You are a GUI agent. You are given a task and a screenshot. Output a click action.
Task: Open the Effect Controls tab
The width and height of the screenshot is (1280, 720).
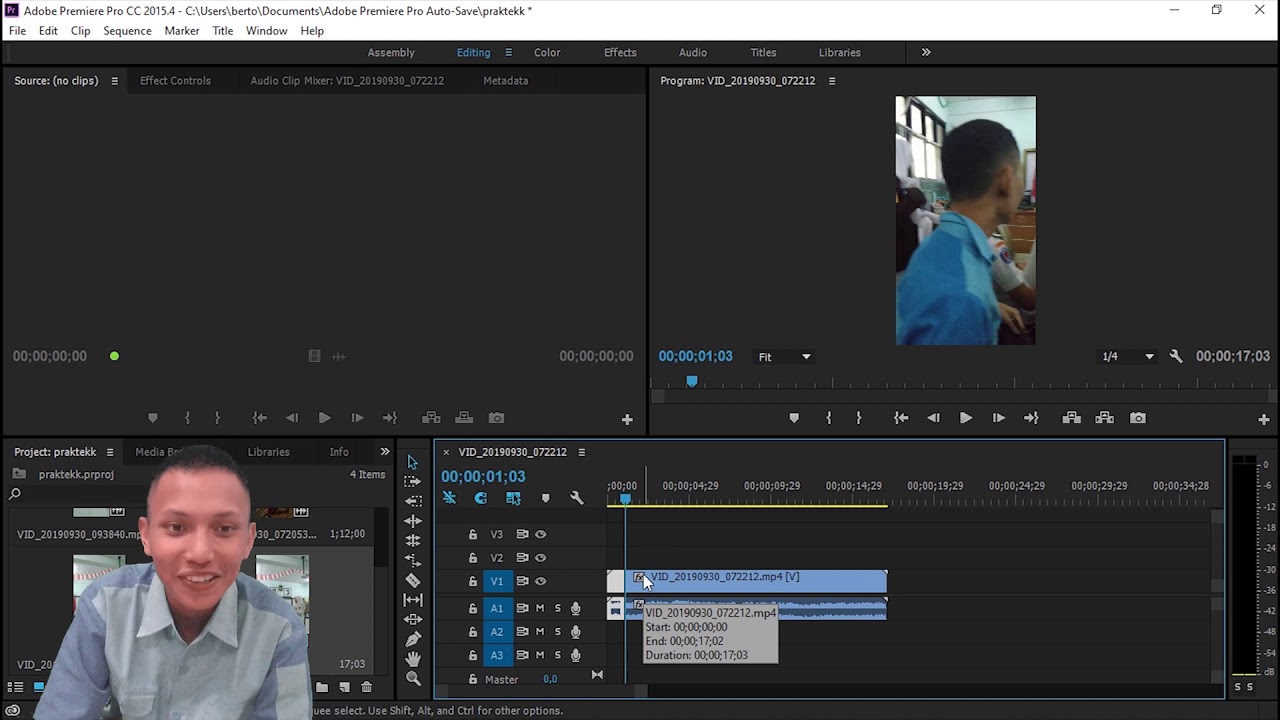point(175,81)
